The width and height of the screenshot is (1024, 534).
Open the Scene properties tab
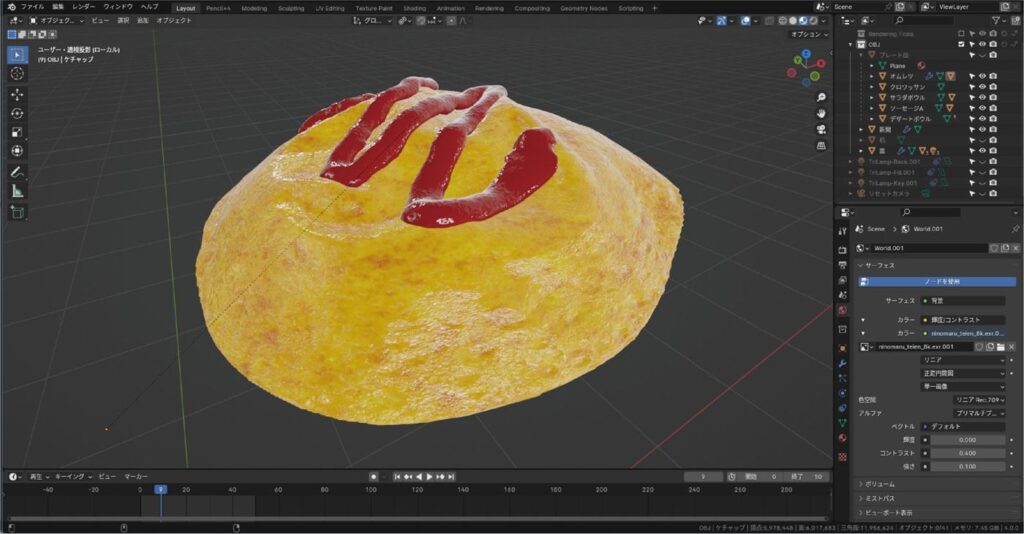pyautogui.click(x=842, y=295)
